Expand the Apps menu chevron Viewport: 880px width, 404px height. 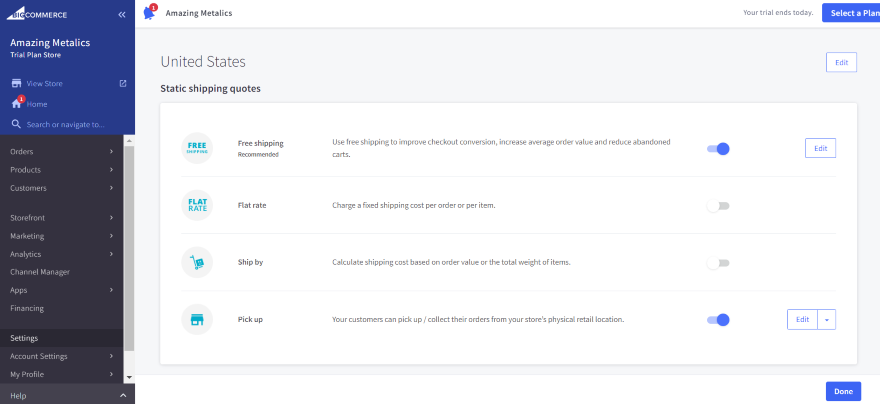[112, 290]
